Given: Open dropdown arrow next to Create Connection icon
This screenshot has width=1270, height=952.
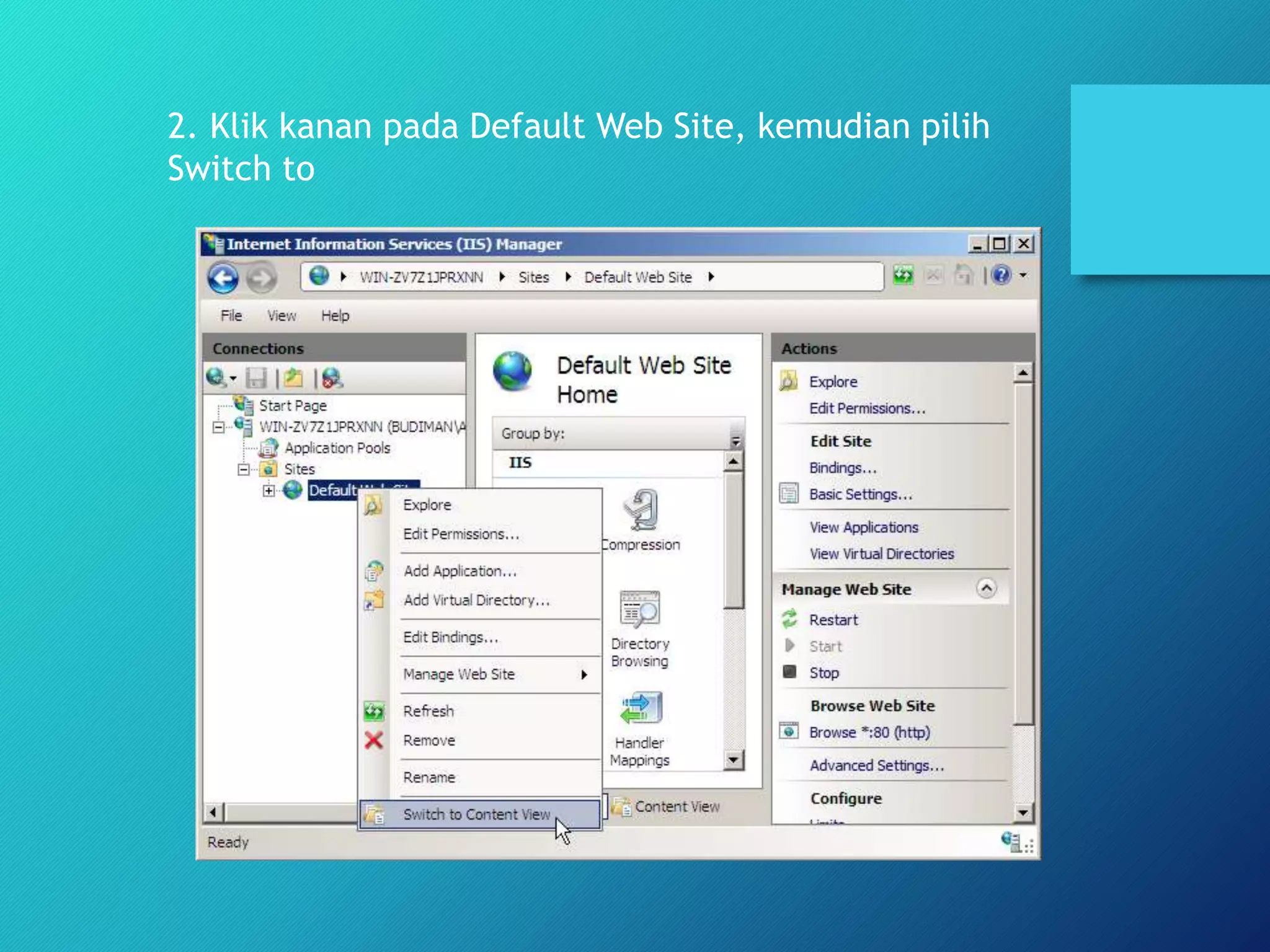Looking at the screenshot, I should [233, 378].
